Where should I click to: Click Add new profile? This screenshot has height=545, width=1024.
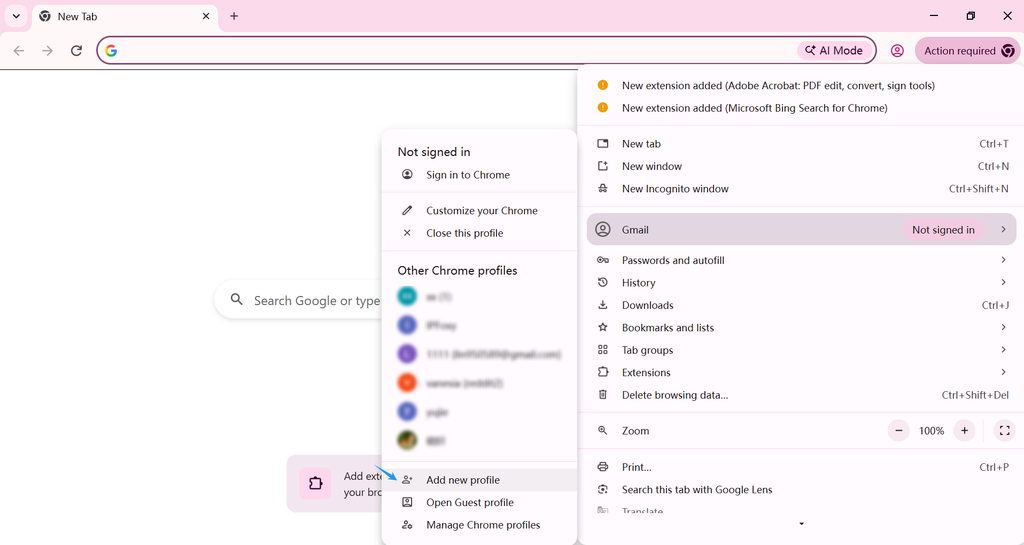pyautogui.click(x=479, y=480)
